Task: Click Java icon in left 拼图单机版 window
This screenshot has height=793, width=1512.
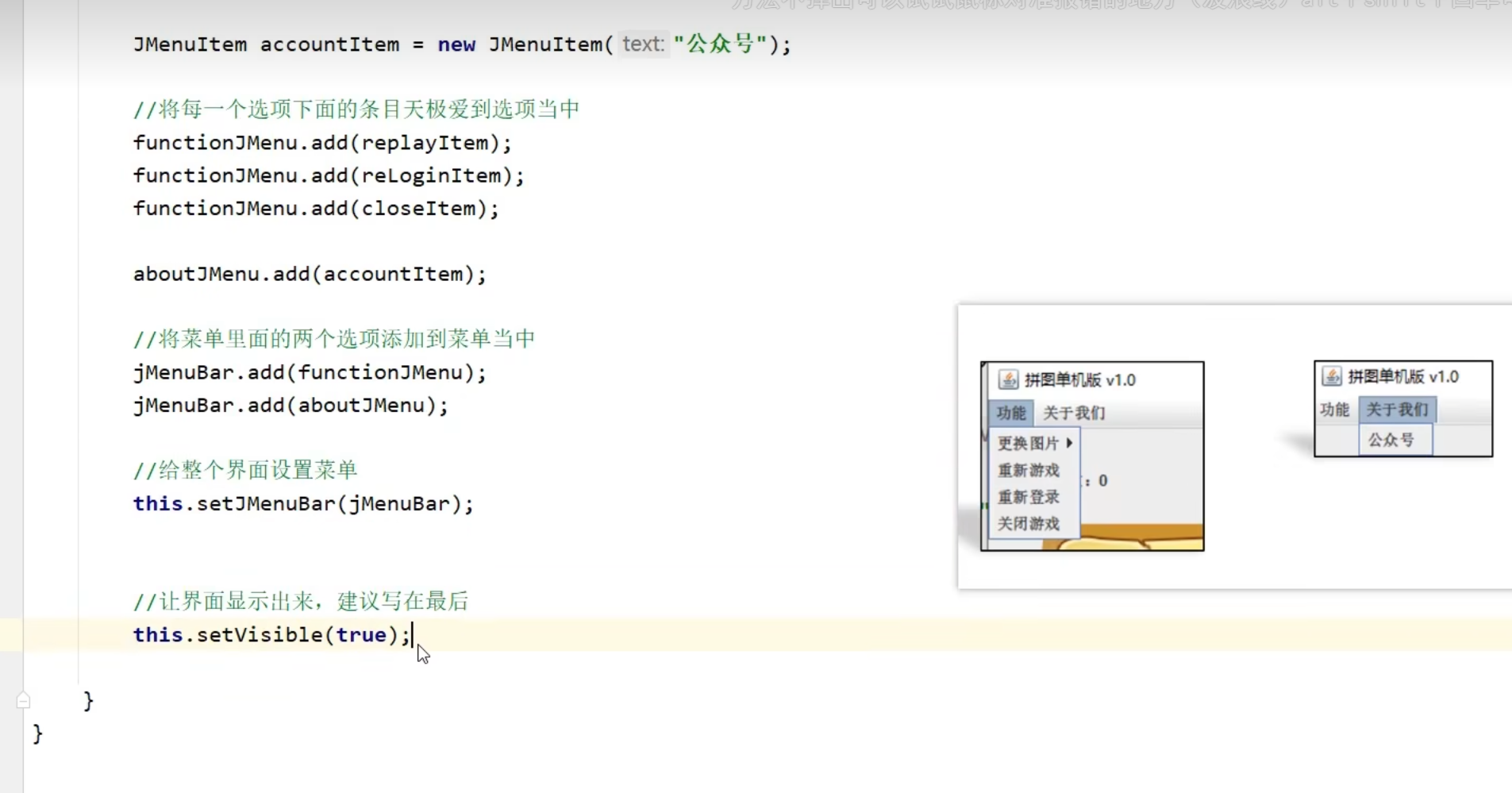Action: pyautogui.click(x=1008, y=380)
